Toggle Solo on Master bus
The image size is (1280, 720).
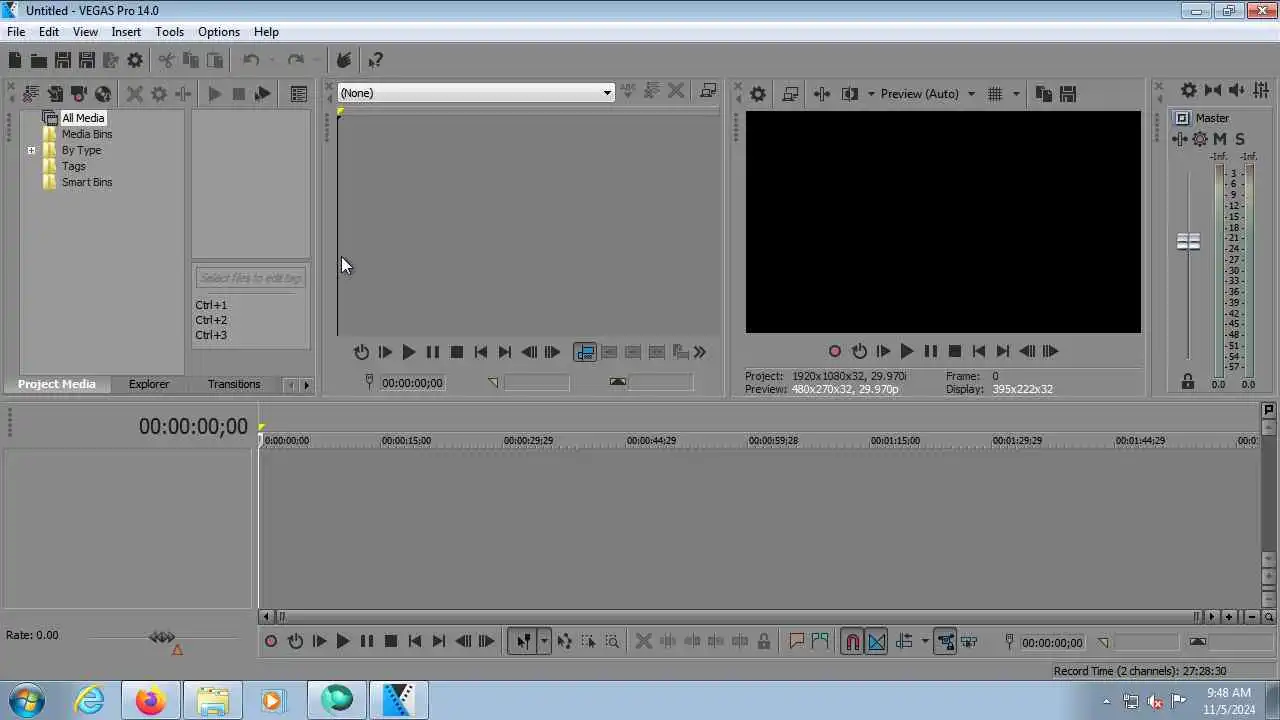1240,139
